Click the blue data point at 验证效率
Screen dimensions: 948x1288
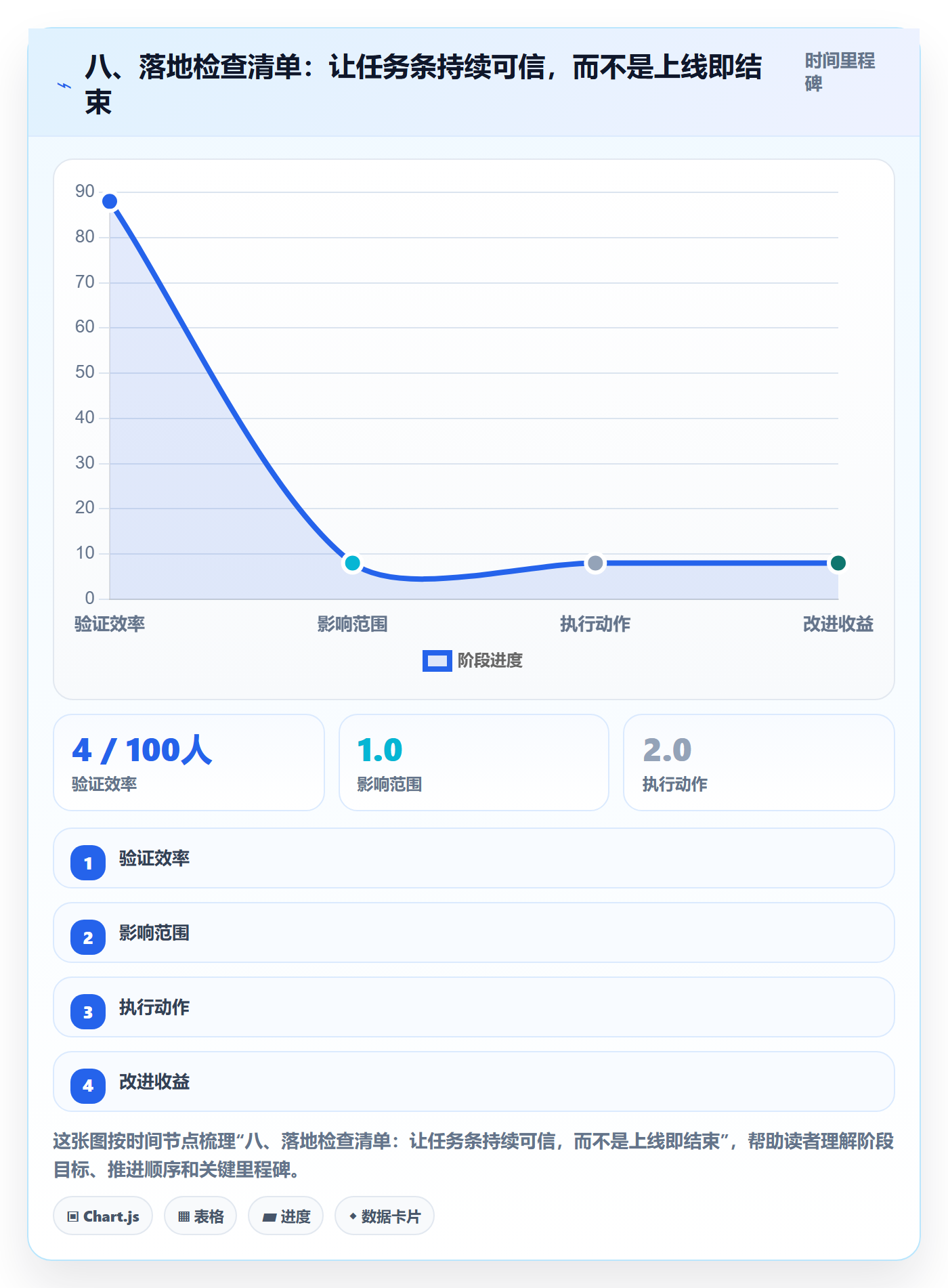click(x=110, y=201)
